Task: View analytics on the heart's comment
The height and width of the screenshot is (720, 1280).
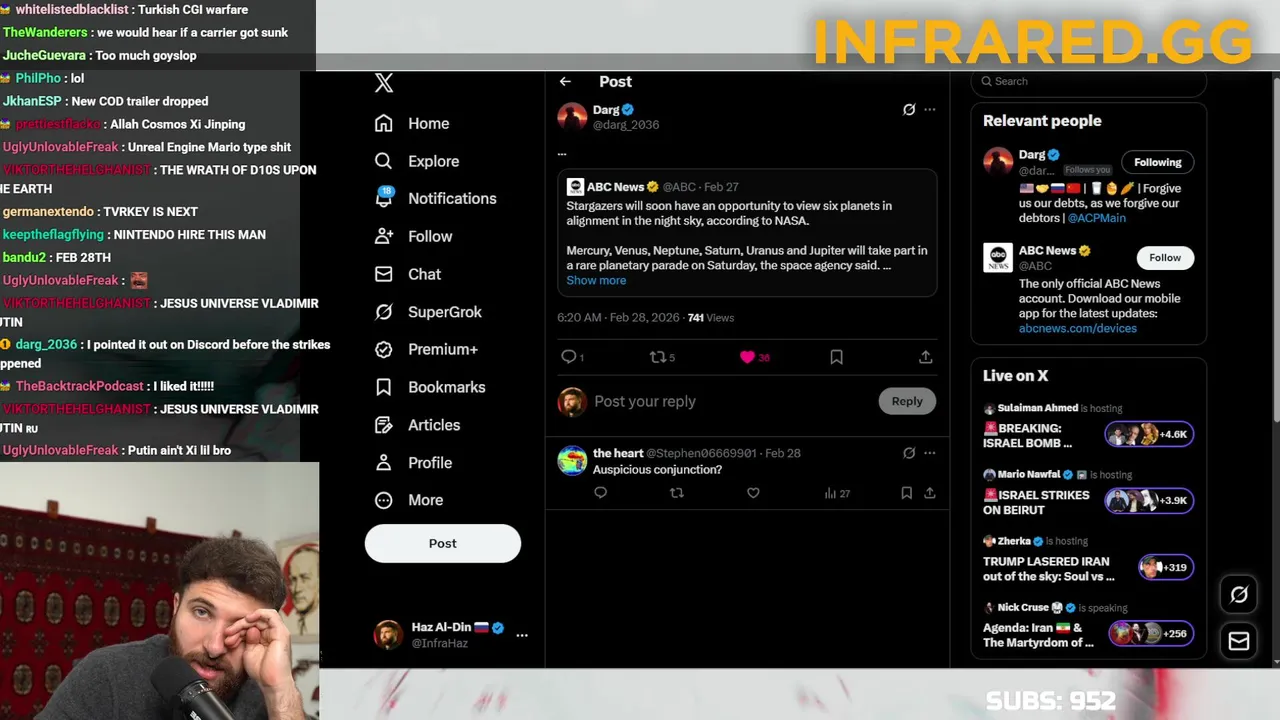Action: [837, 493]
